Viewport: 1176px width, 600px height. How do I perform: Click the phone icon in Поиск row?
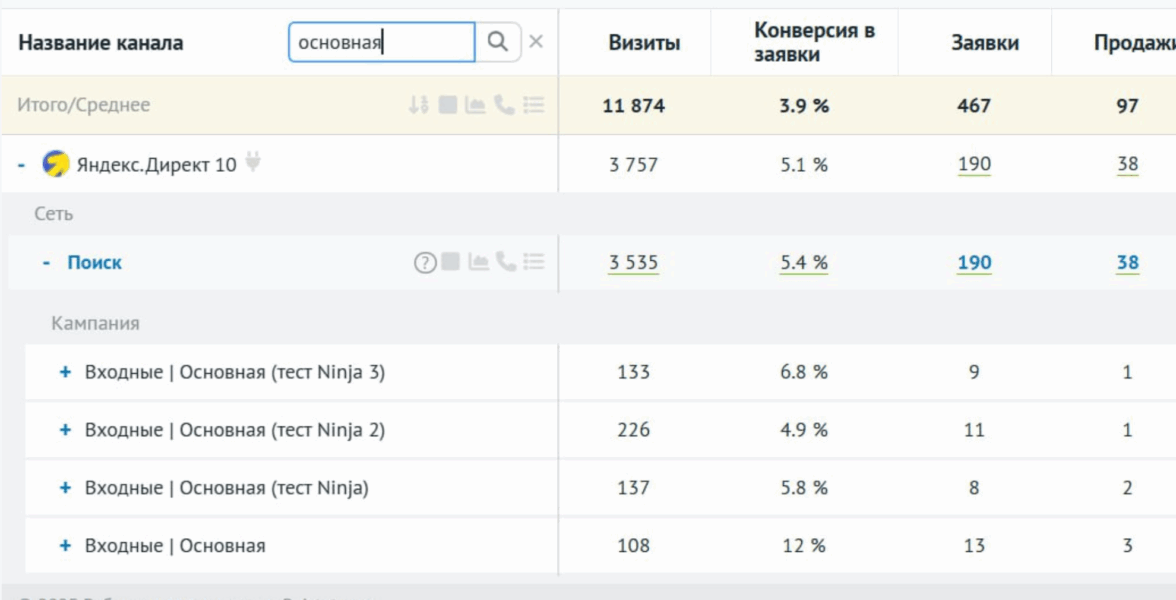506,263
